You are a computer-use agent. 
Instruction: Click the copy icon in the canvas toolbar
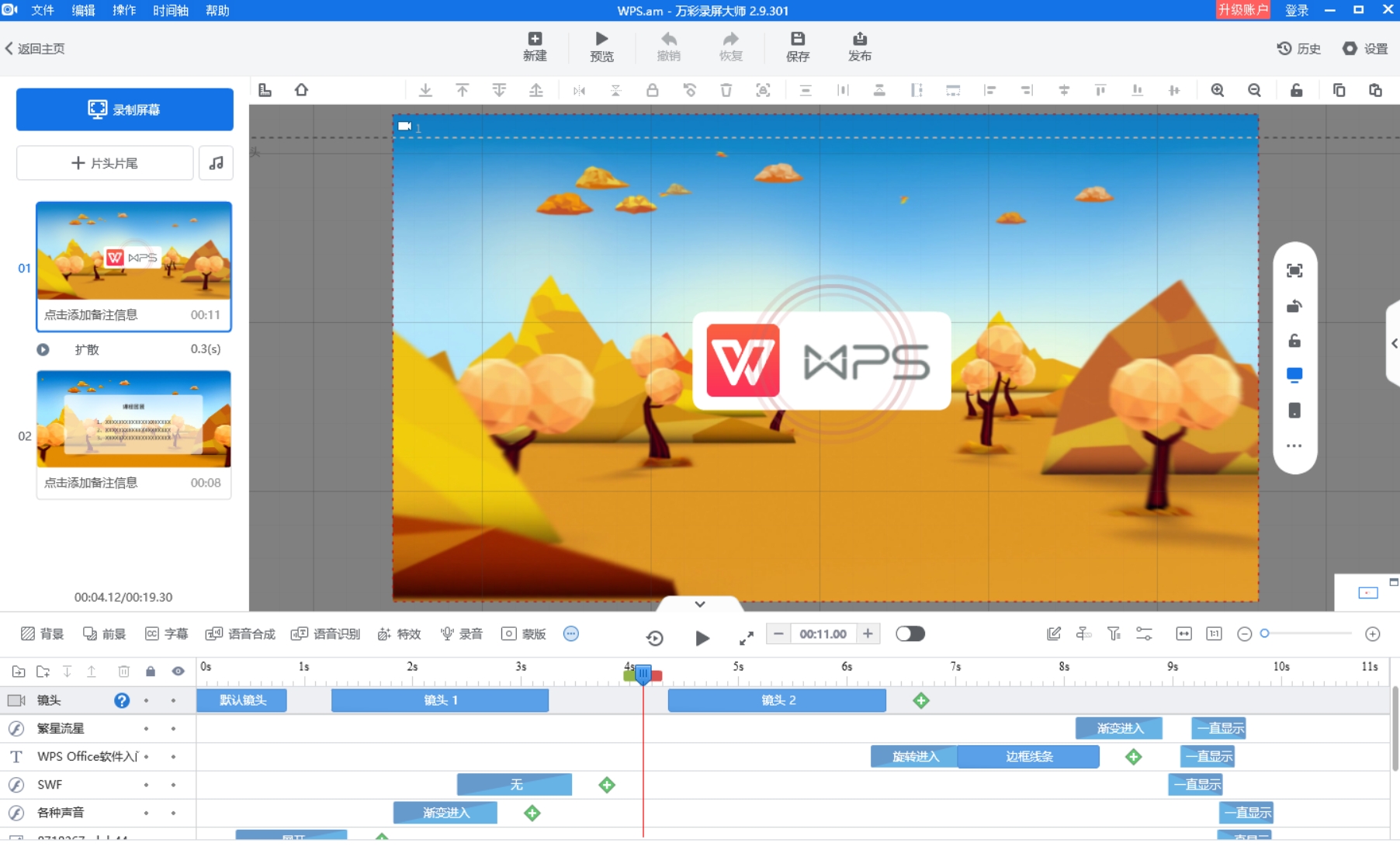[x=1339, y=90]
